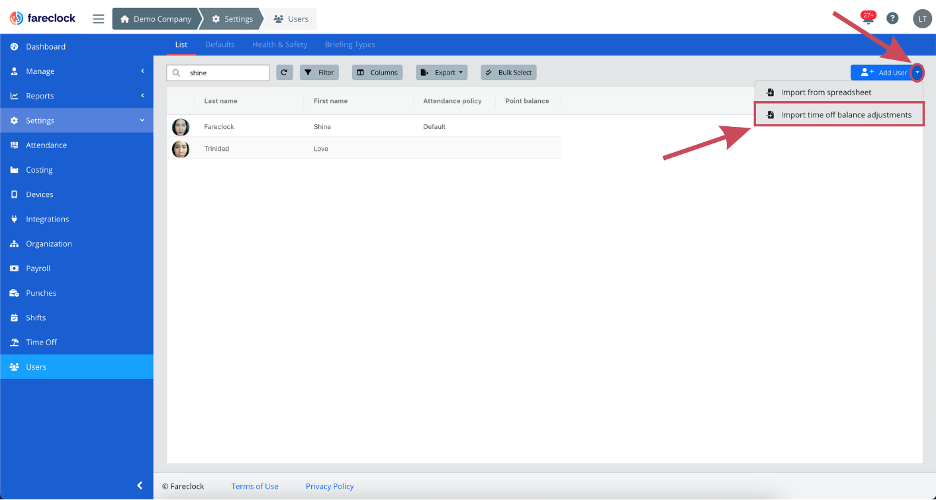Collapse the sidebar with bottom chevron

140,485
